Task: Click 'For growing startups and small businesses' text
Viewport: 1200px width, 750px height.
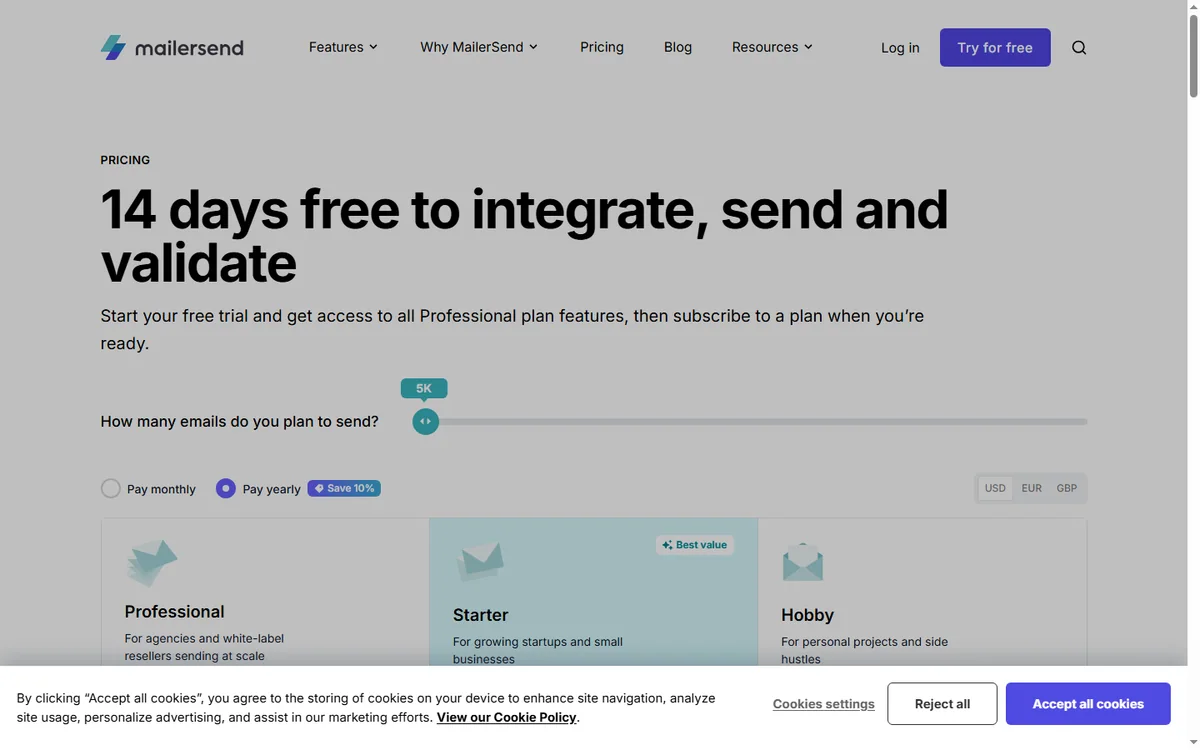Action: click(538, 650)
